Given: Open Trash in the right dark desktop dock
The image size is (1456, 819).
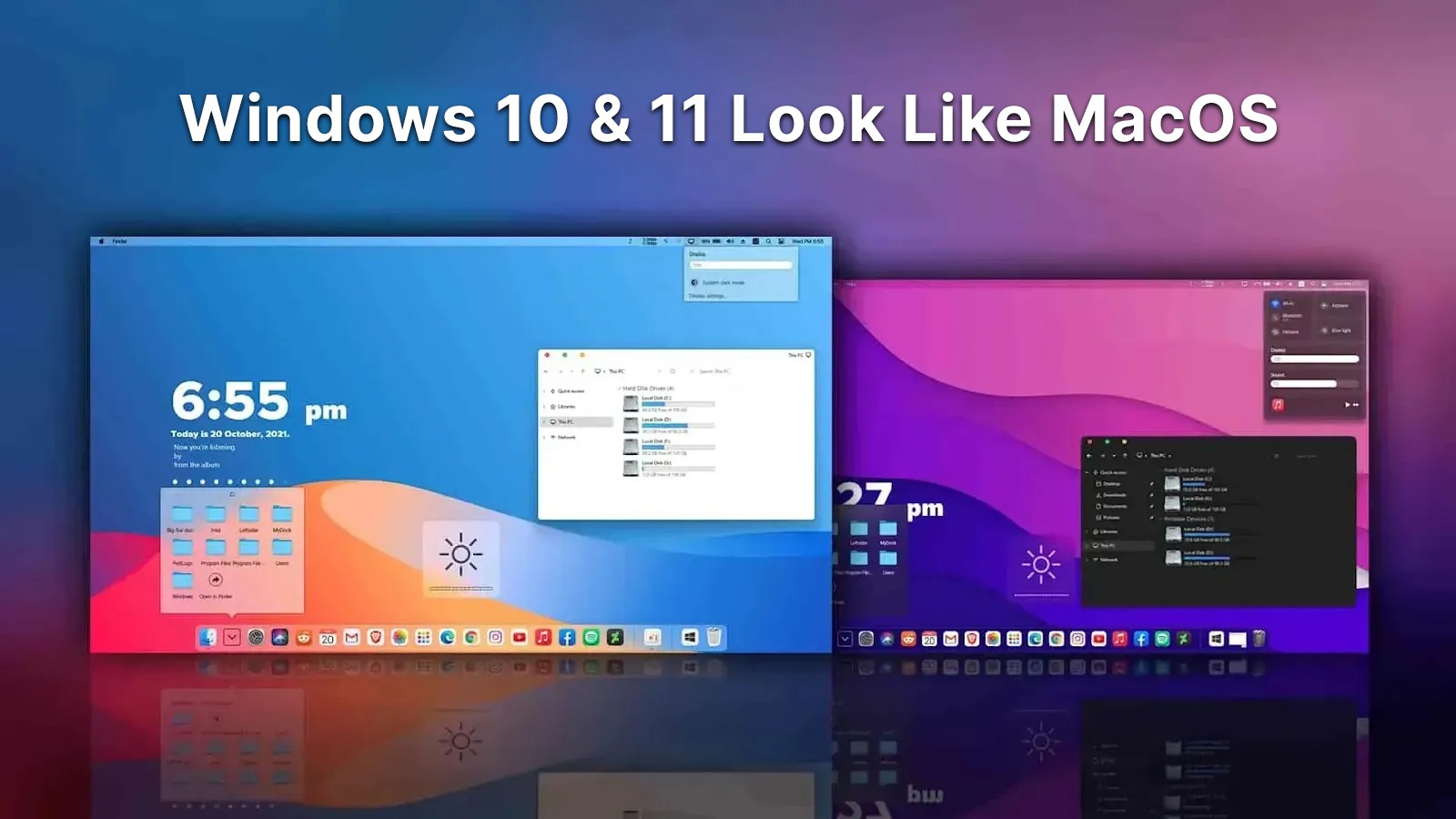Looking at the screenshot, I should pyautogui.click(x=1259, y=639).
